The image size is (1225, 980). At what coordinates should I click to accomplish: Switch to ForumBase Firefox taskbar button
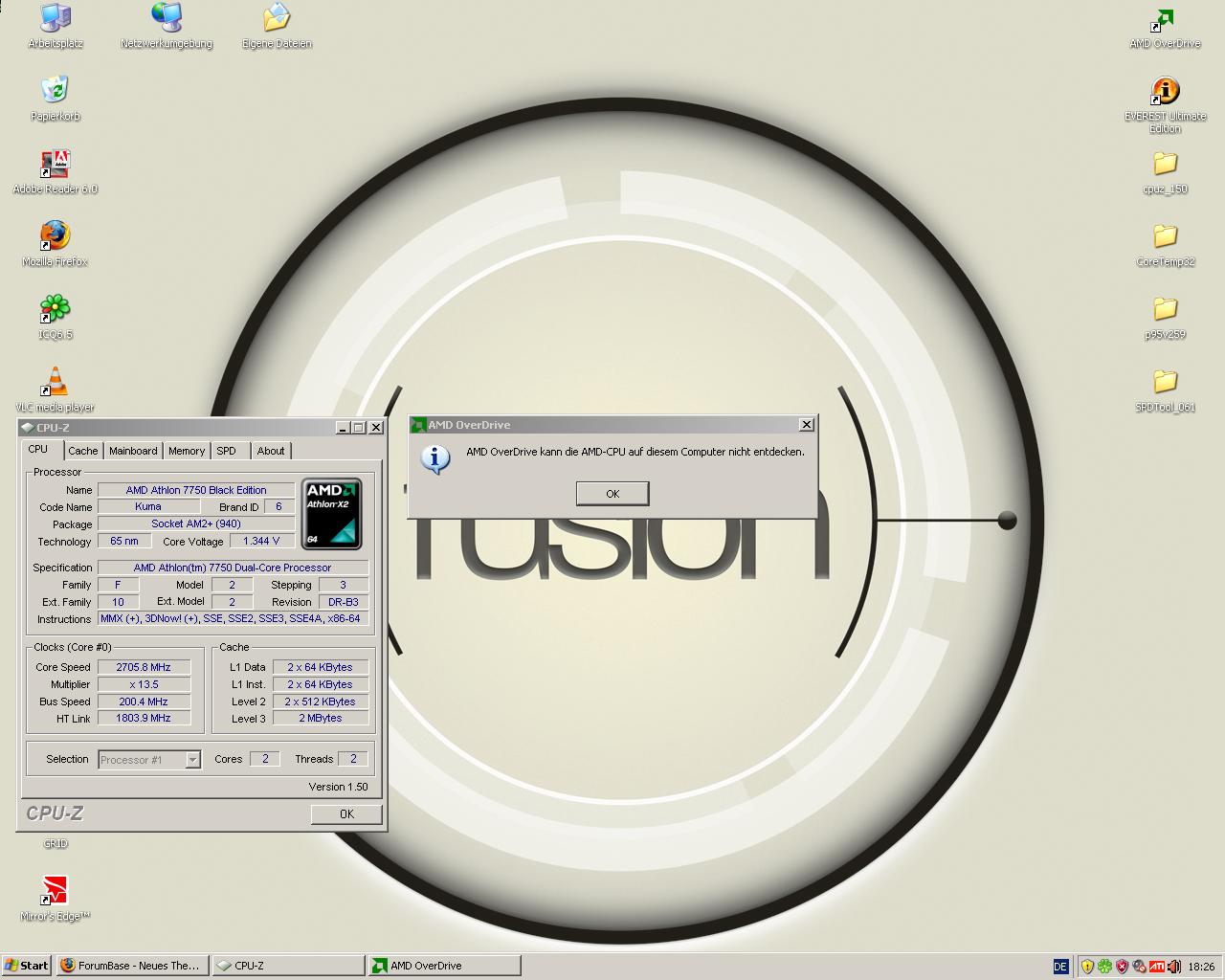(x=131, y=966)
